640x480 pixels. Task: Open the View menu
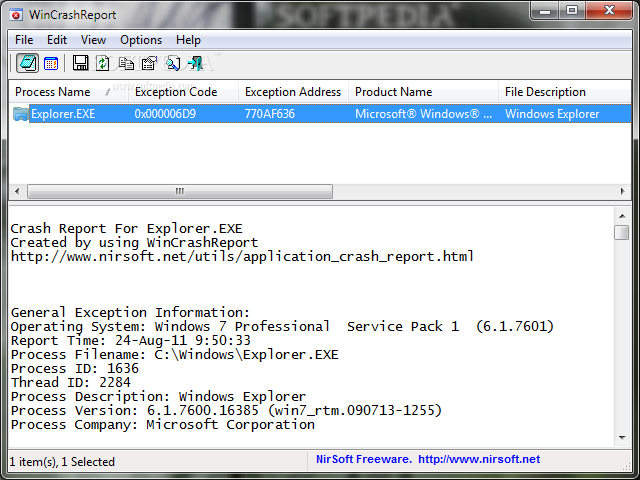pos(93,40)
